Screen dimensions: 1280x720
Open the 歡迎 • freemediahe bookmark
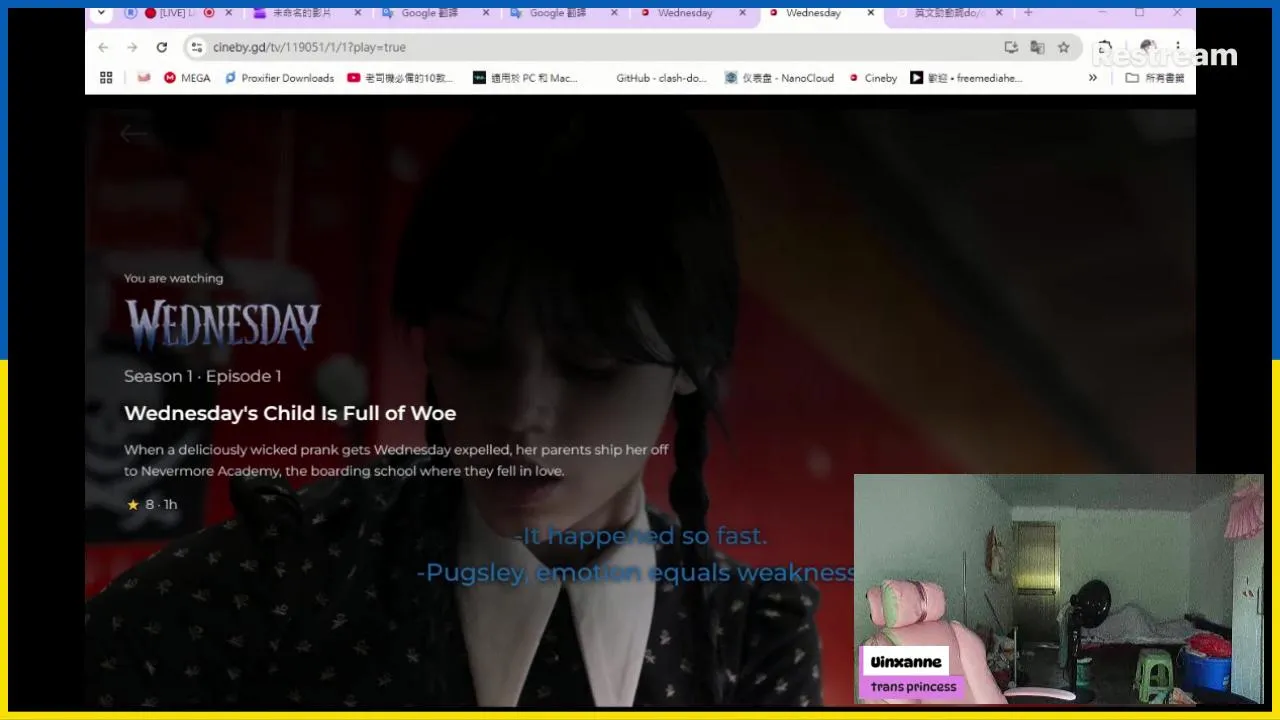(966, 78)
